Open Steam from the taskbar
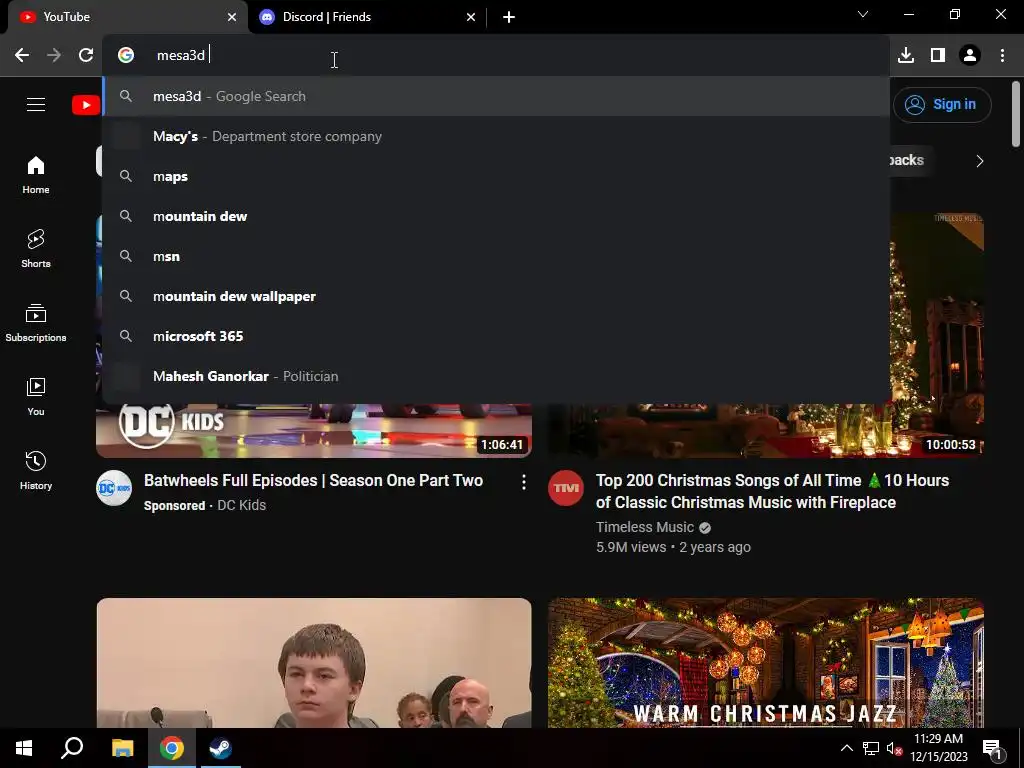The image size is (1024, 768). point(221,748)
